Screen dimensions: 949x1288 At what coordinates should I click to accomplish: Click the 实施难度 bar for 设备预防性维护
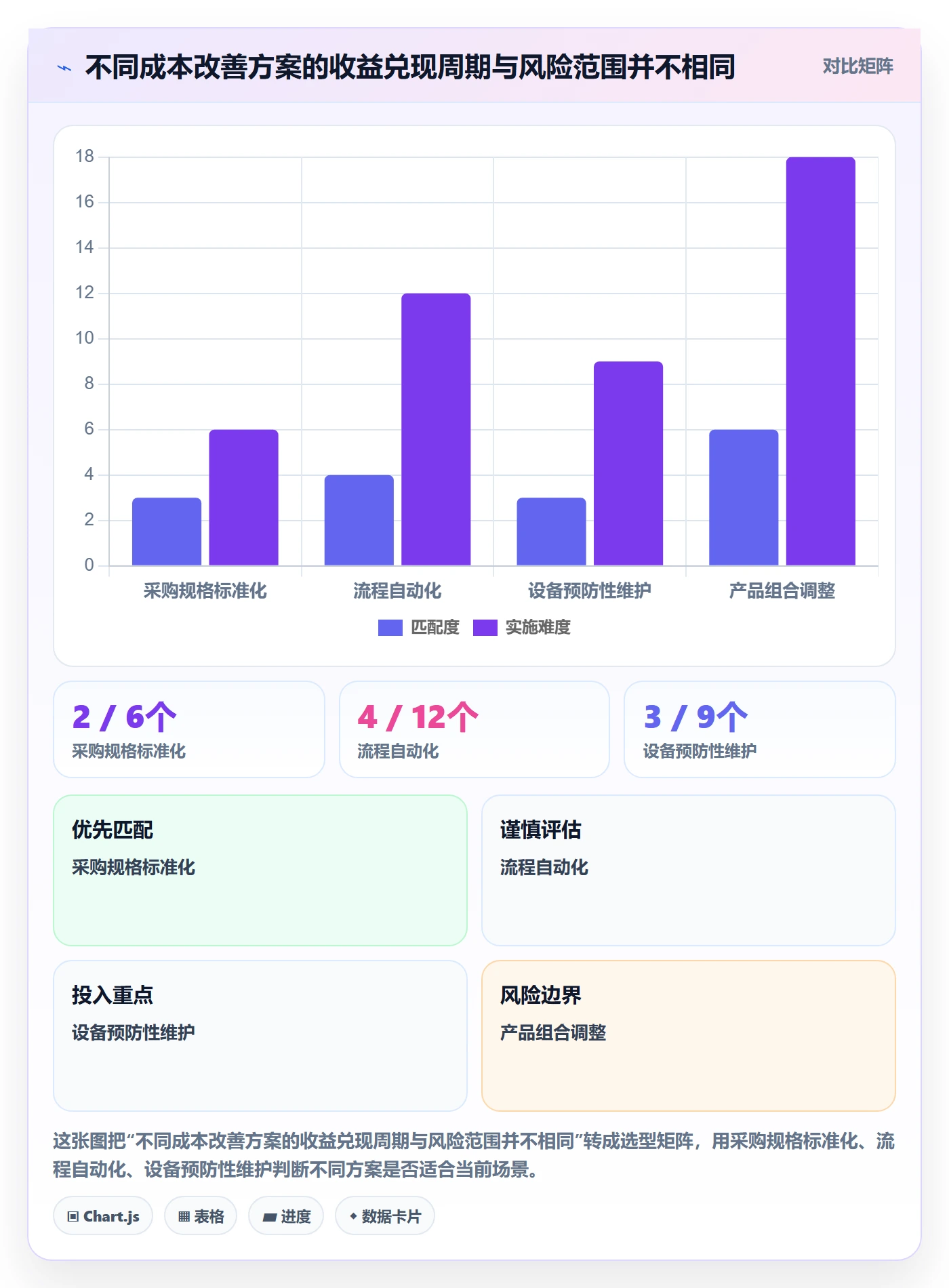point(628,464)
